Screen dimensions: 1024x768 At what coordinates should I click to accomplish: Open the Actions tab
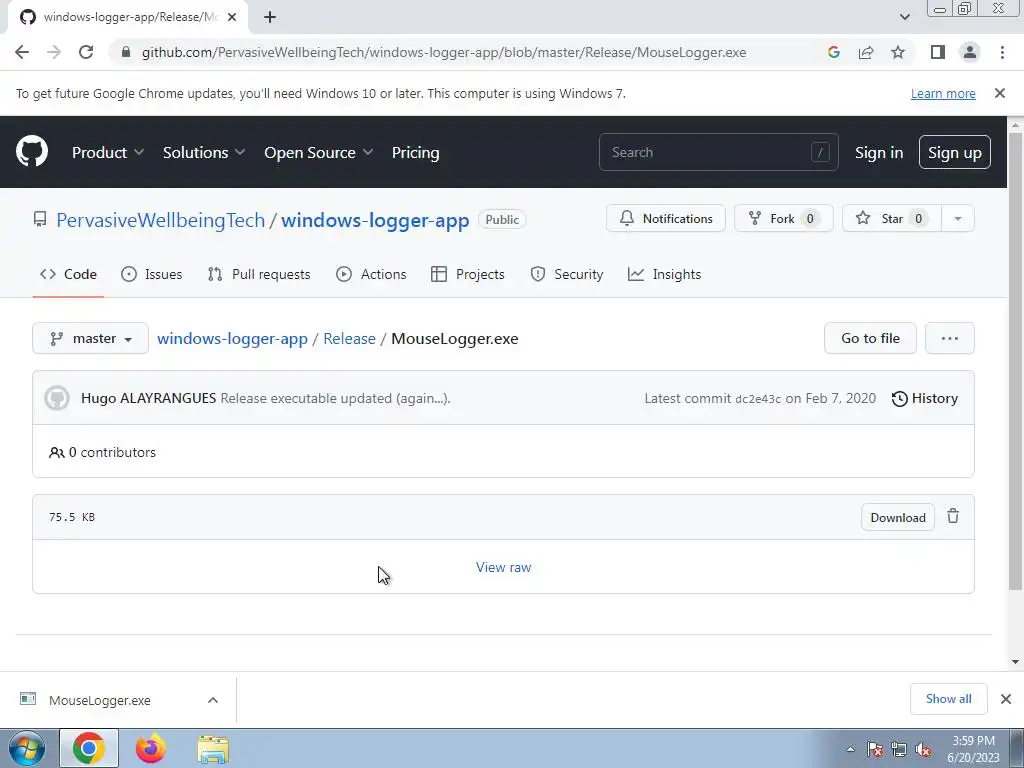pyautogui.click(x=371, y=274)
